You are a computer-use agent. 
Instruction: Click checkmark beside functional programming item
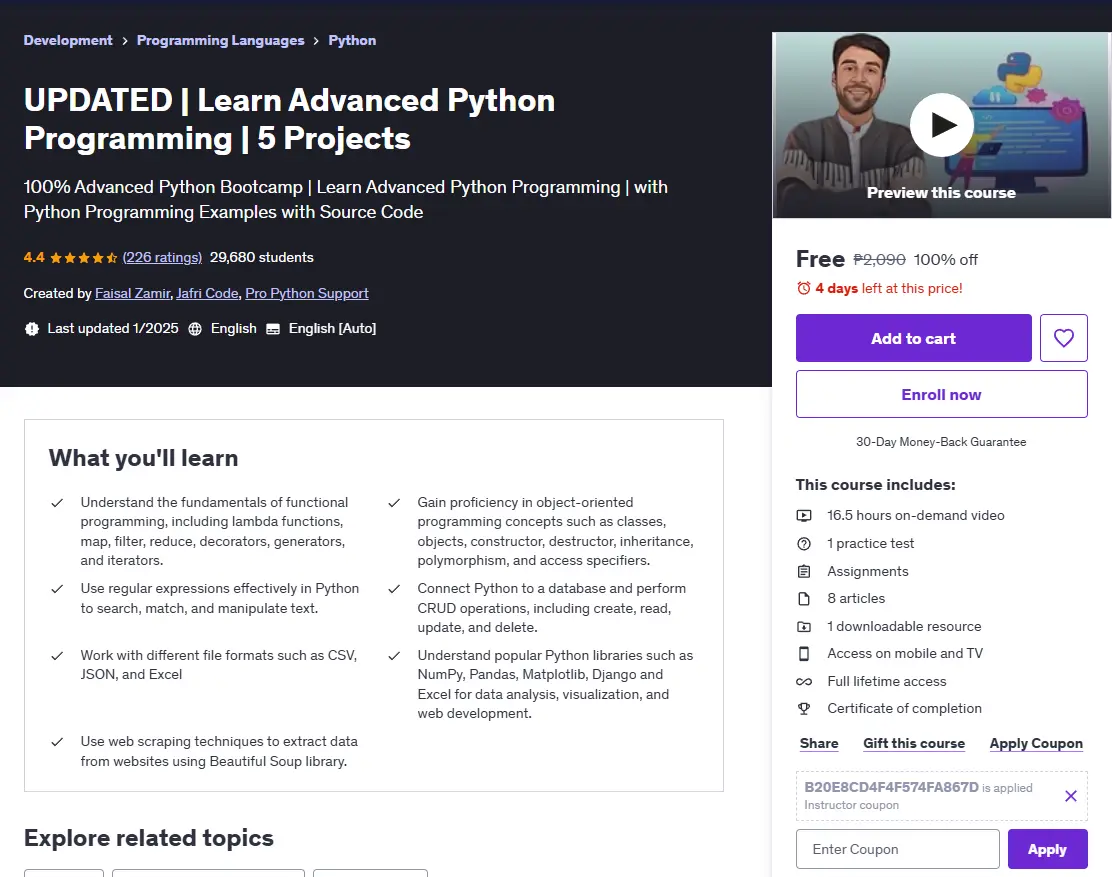[x=57, y=503]
